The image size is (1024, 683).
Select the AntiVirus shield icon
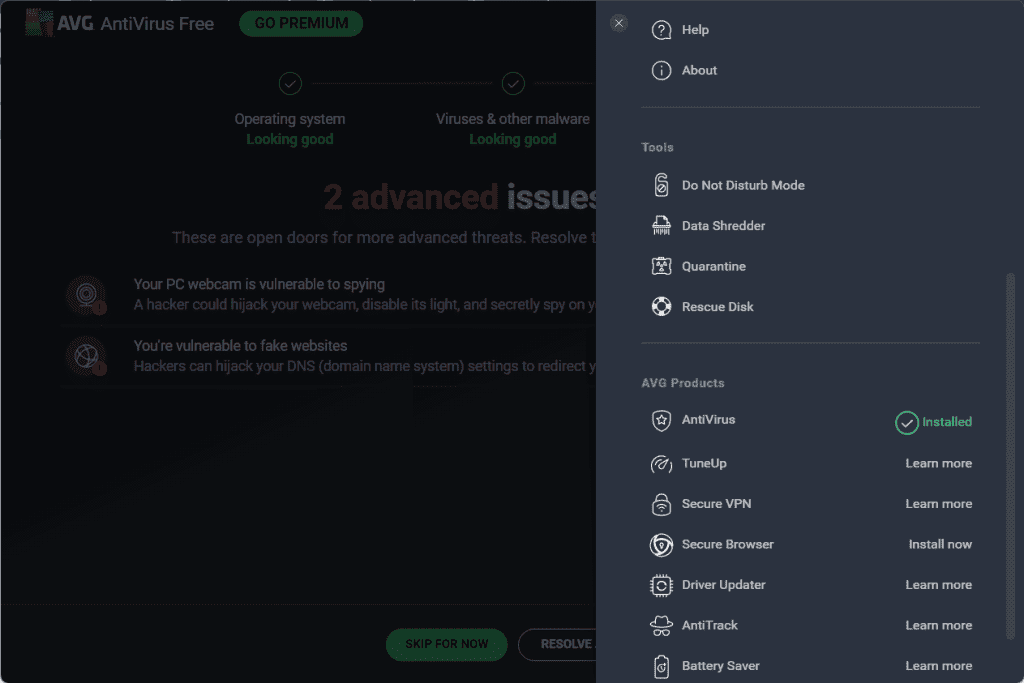click(660, 420)
